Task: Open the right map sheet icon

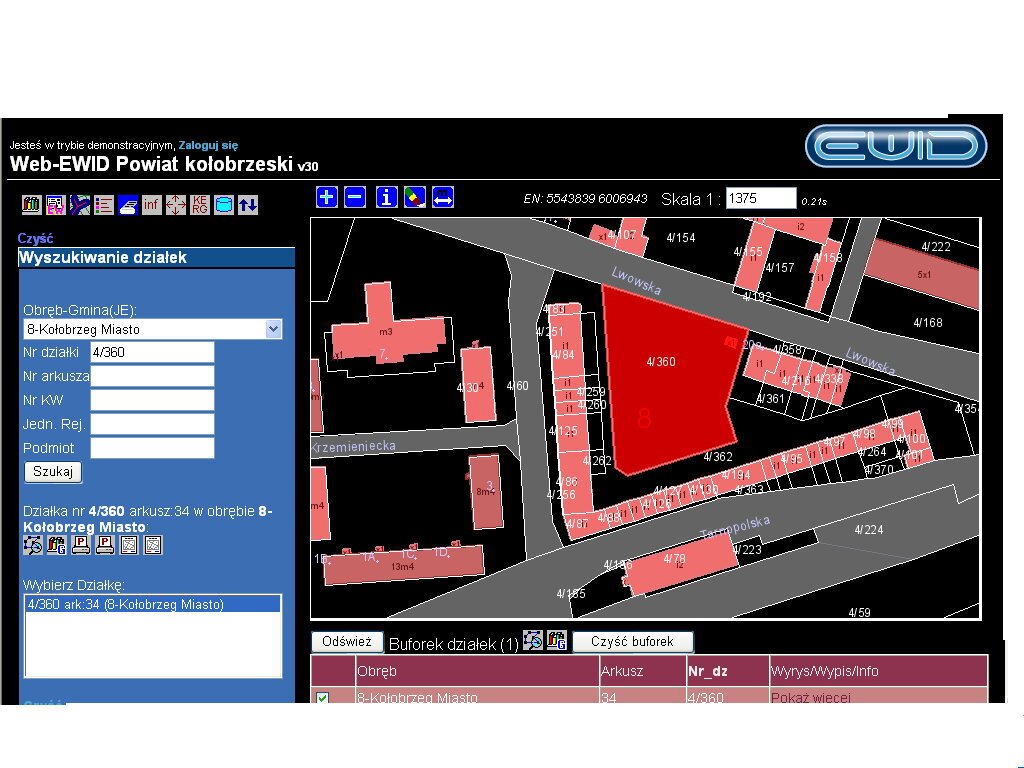Action: (153, 545)
